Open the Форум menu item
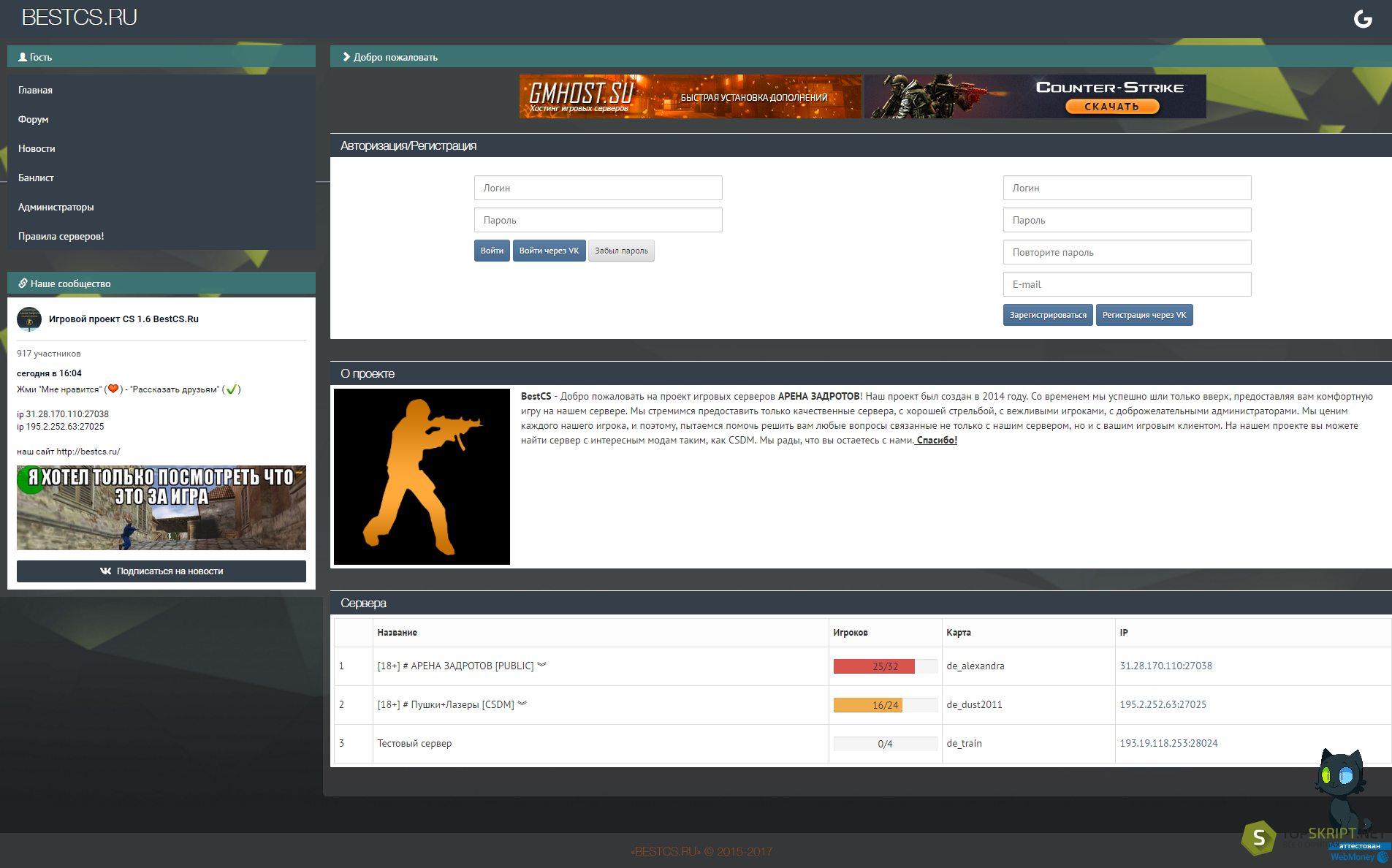The height and width of the screenshot is (868, 1392). tap(34, 119)
